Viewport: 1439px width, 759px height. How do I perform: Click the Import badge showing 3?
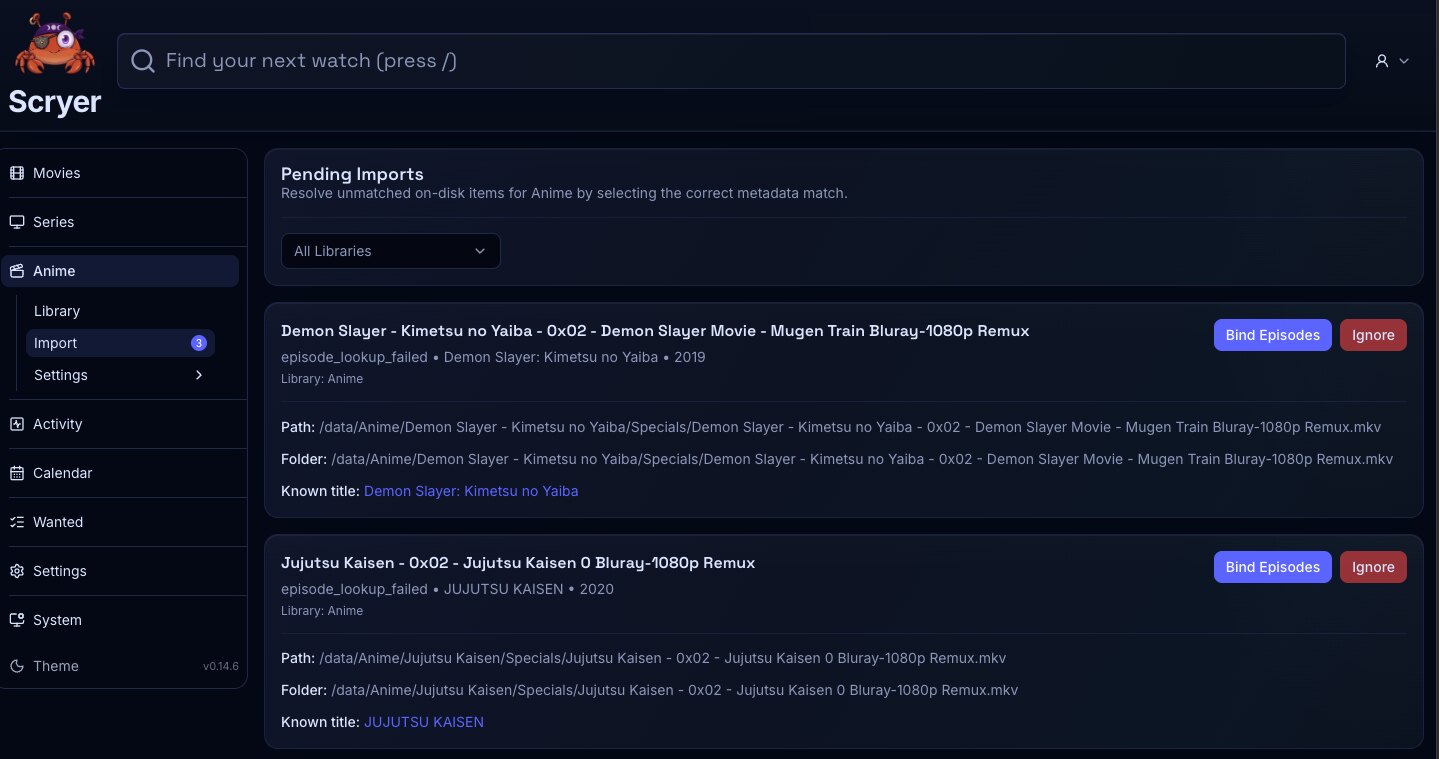tap(198, 343)
